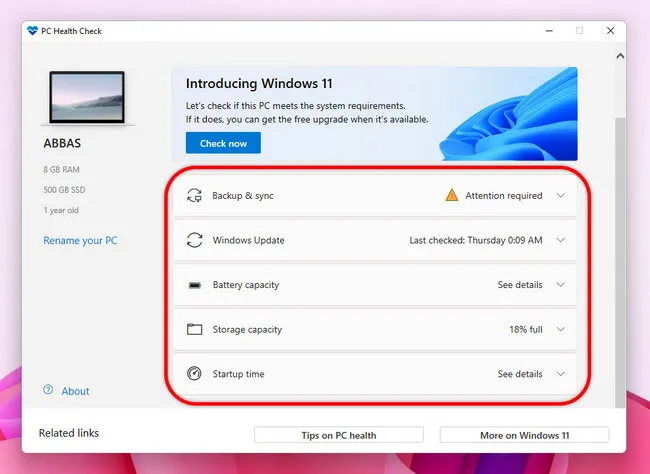The height and width of the screenshot is (474, 650).
Task: Expand the Windows Update section chevron
Action: point(560,241)
